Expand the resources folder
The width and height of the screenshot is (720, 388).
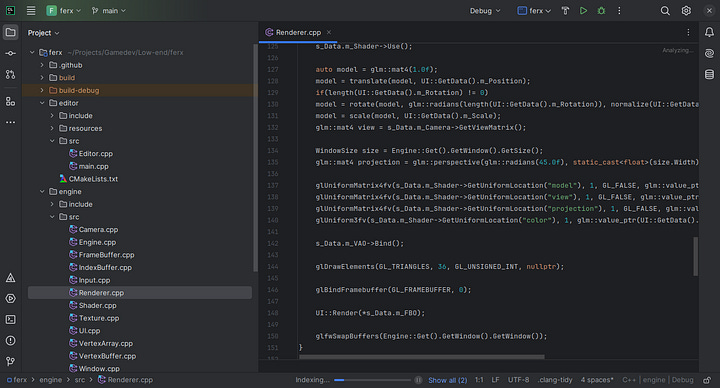point(52,128)
